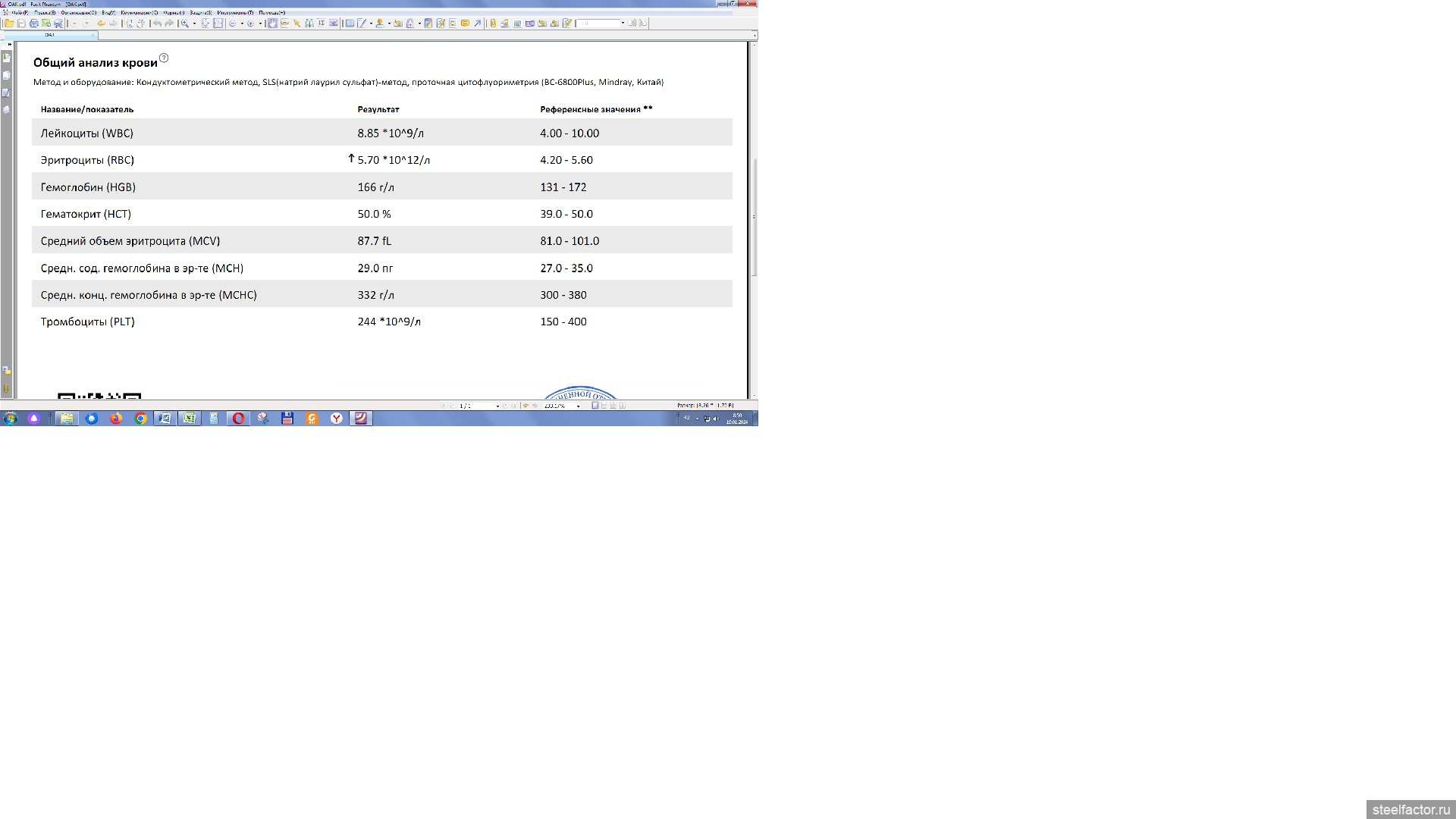Click the Print document icon
1456x819 pixels.
33,24
